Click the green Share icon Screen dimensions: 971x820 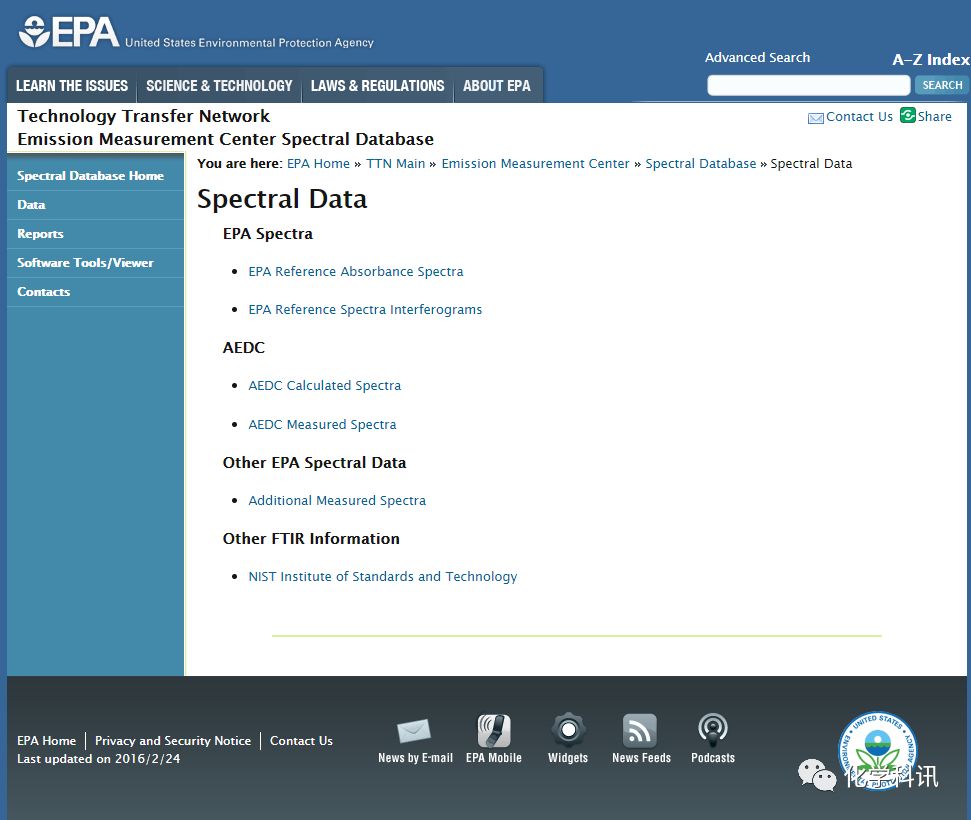908,116
